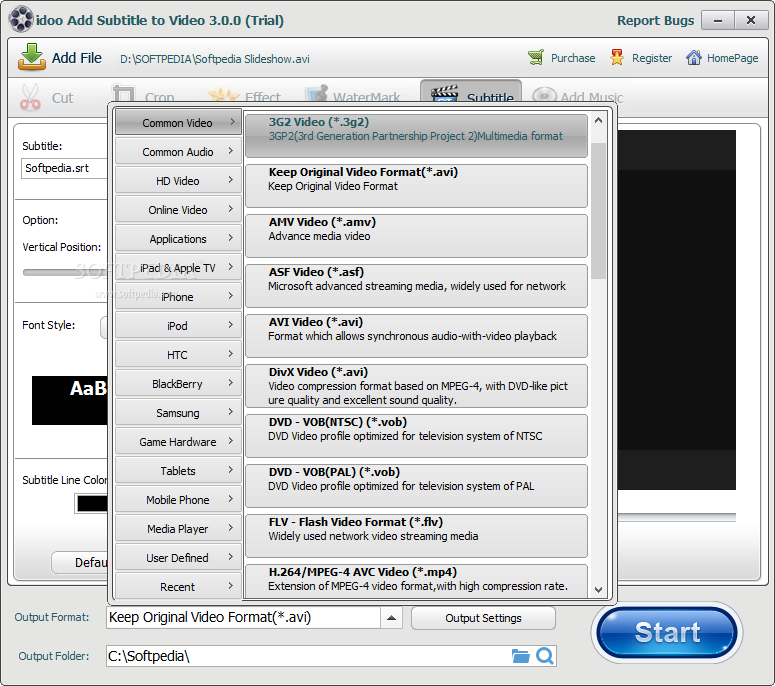Open the HTC category
Viewport: 775px width, 686px height.
[x=178, y=355]
